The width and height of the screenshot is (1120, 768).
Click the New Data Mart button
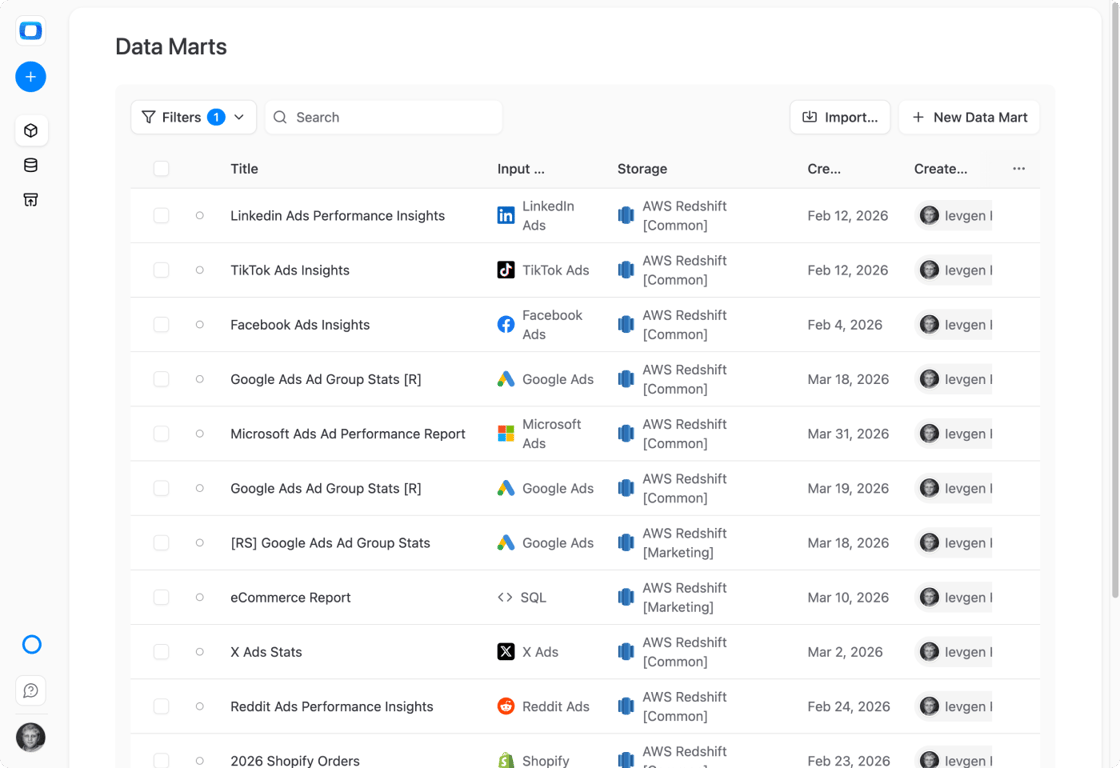click(x=969, y=117)
